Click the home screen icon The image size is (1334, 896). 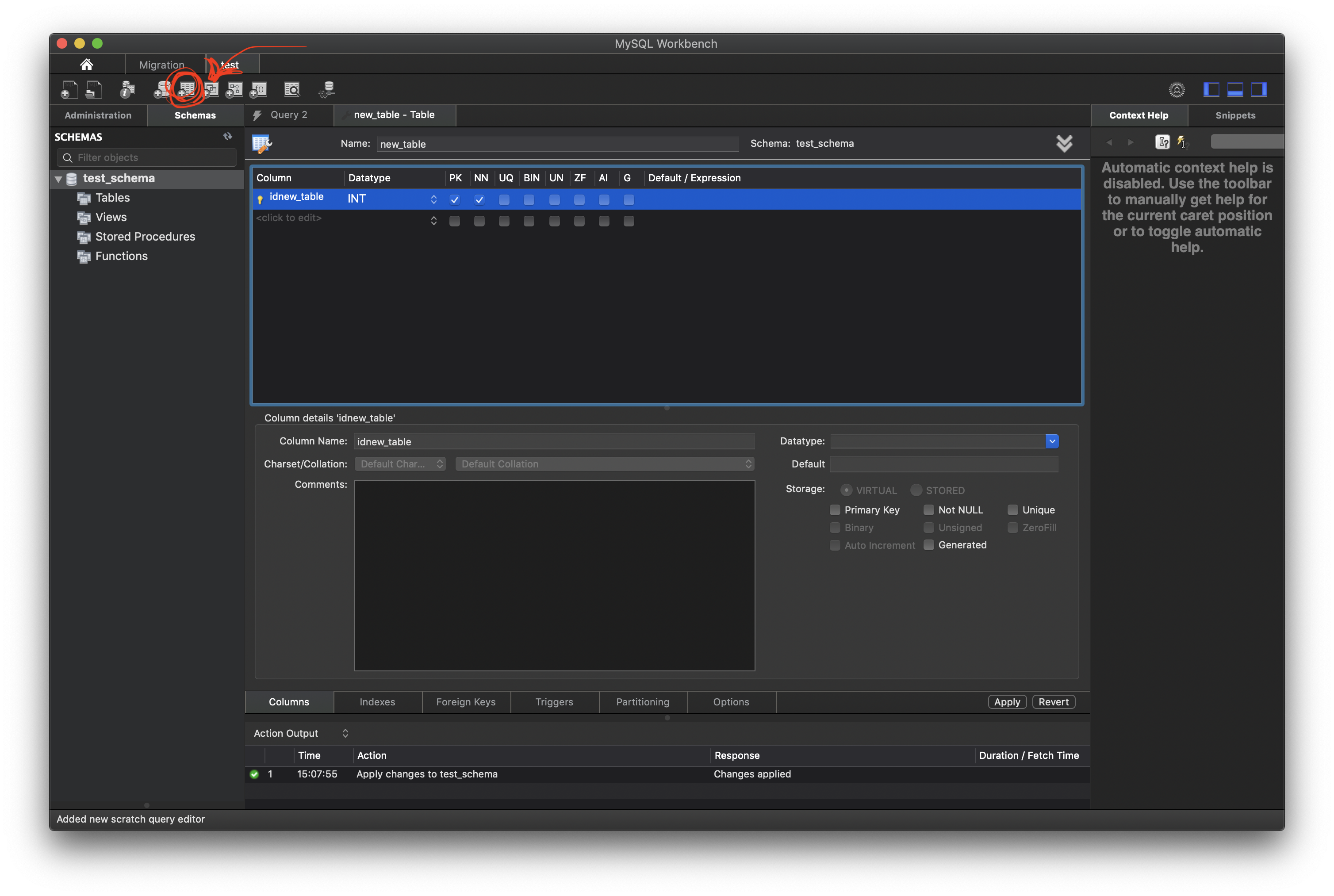click(x=86, y=65)
